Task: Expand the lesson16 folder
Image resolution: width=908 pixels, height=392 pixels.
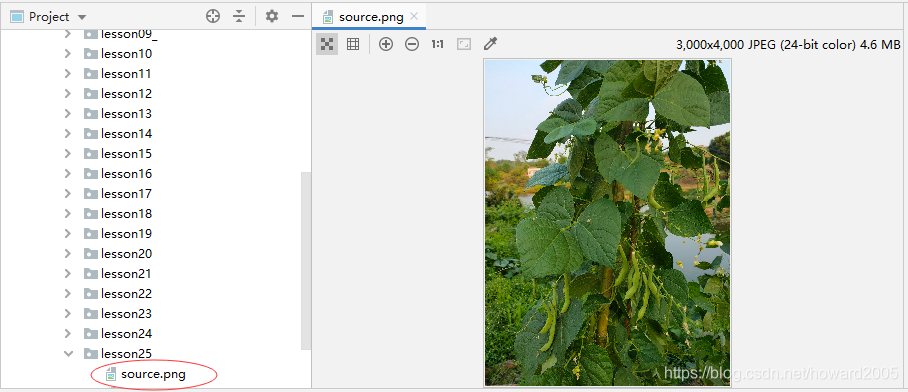Action: pos(68,174)
